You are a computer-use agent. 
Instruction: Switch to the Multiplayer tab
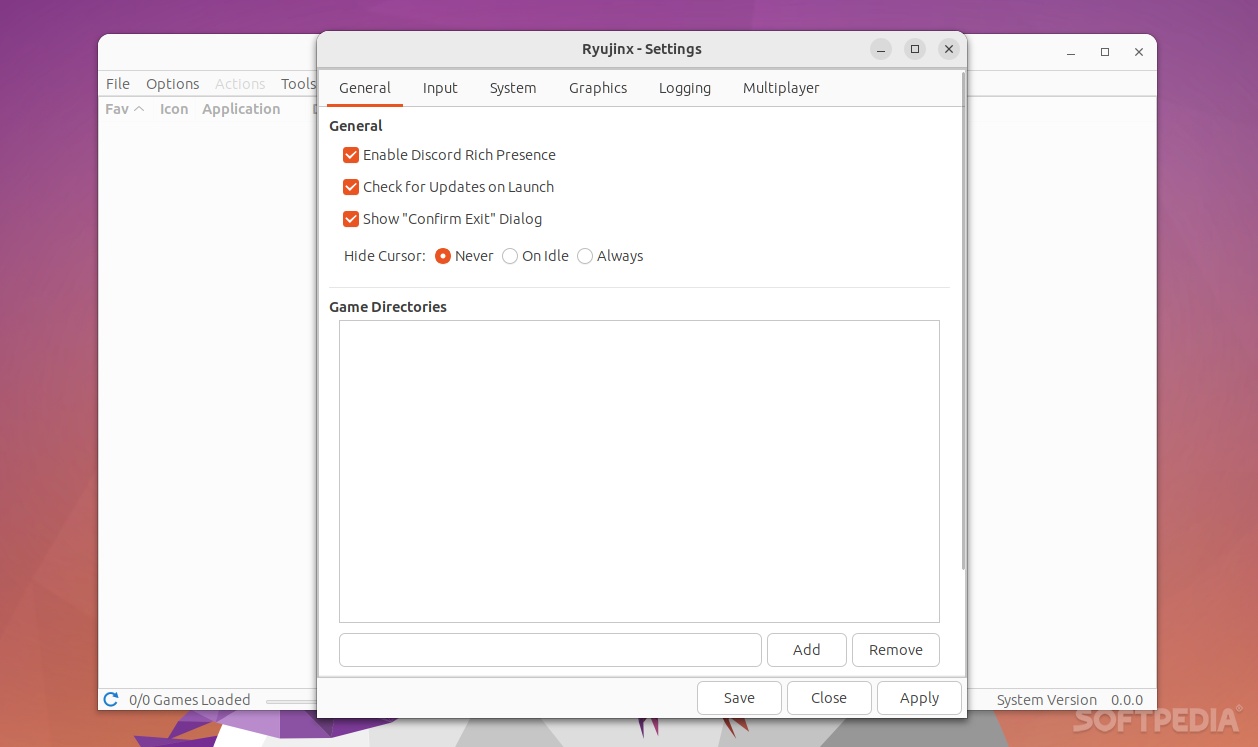click(781, 88)
